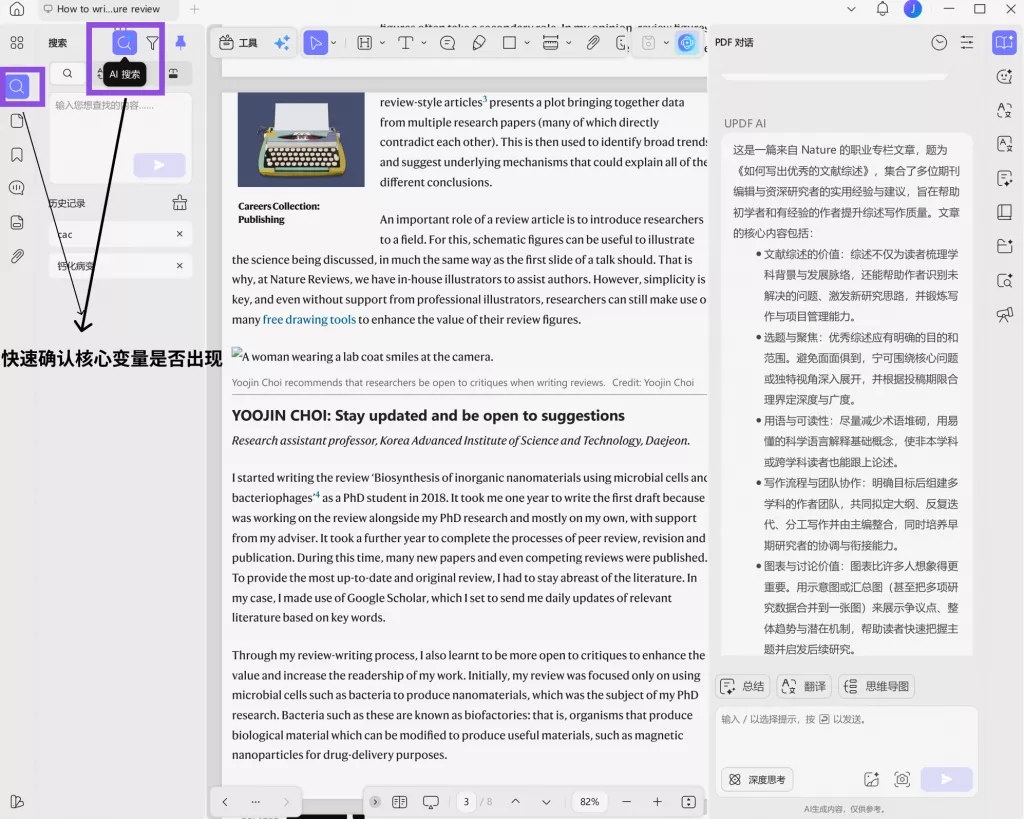Remove the '钙化病变' history entry
The height and width of the screenshot is (819, 1024).
tap(180, 265)
